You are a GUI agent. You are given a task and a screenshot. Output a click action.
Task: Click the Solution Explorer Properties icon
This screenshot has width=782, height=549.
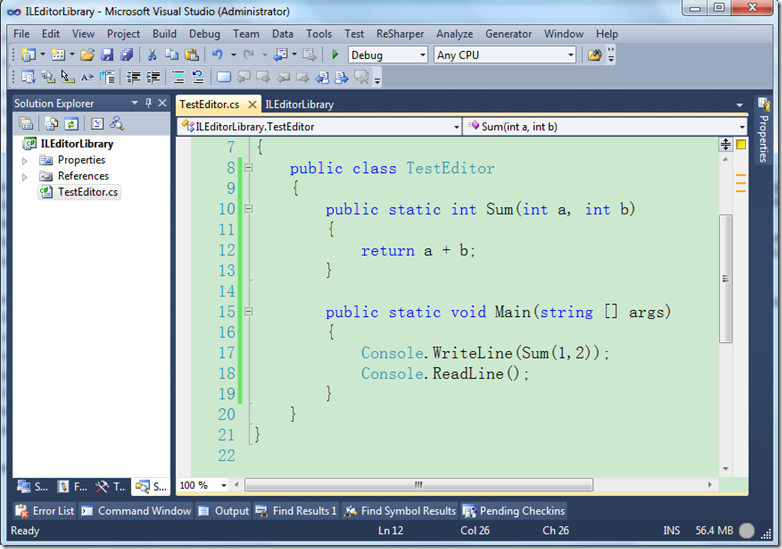pyautogui.click(x=26, y=123)
